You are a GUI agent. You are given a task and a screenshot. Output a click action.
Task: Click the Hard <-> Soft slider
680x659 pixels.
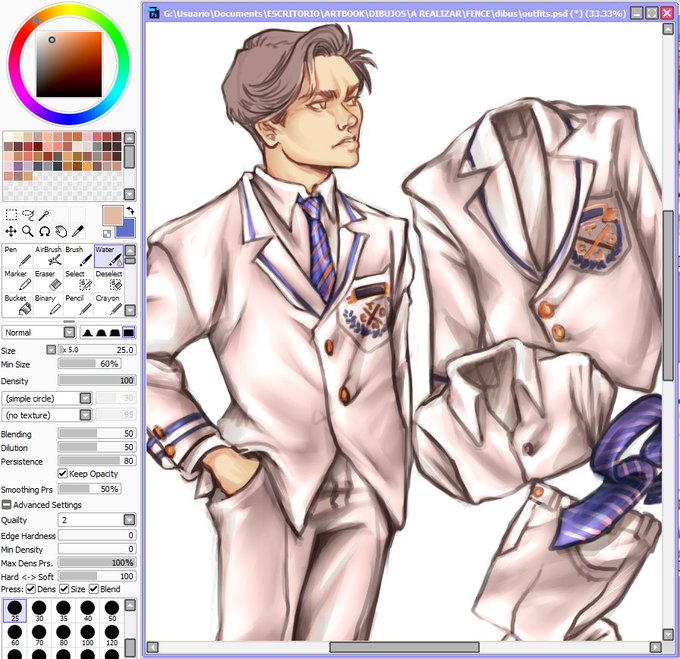[97, 576]
